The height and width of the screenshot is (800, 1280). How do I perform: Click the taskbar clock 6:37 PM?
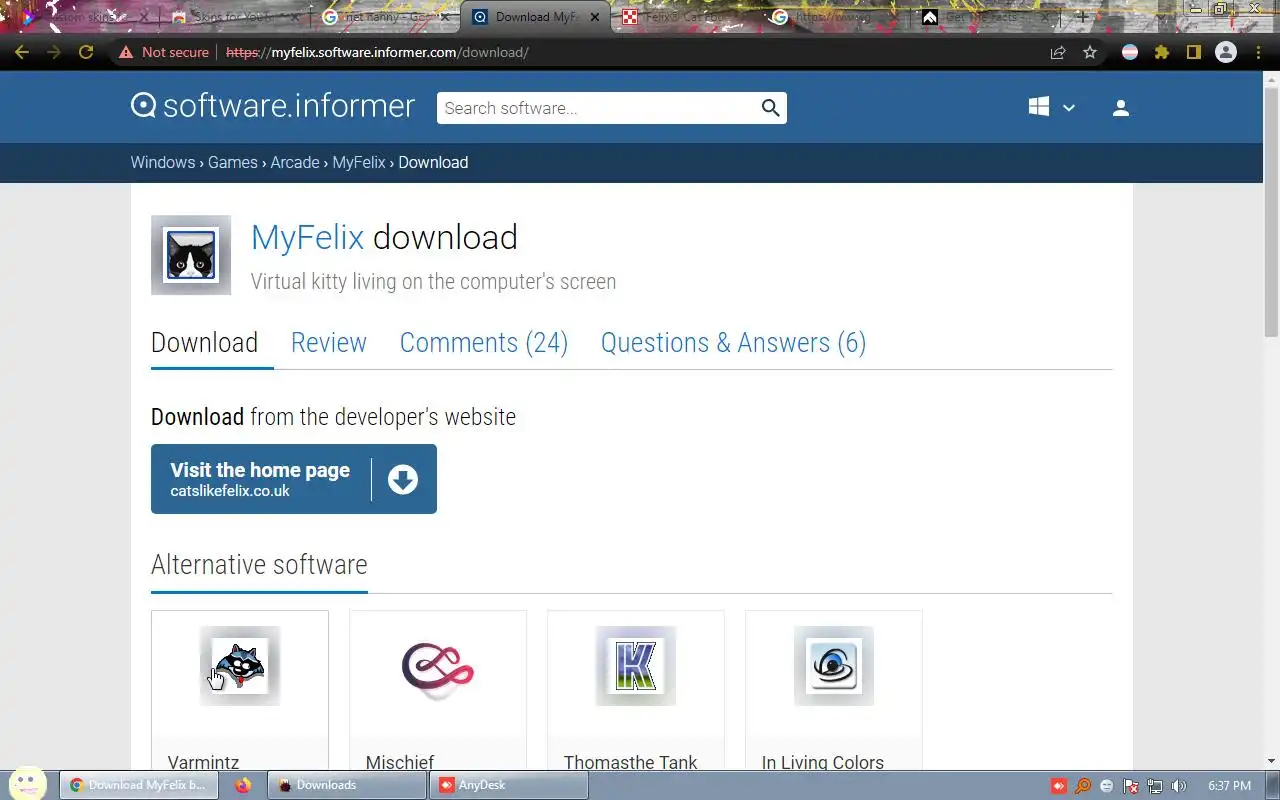tap(1229, 786)
